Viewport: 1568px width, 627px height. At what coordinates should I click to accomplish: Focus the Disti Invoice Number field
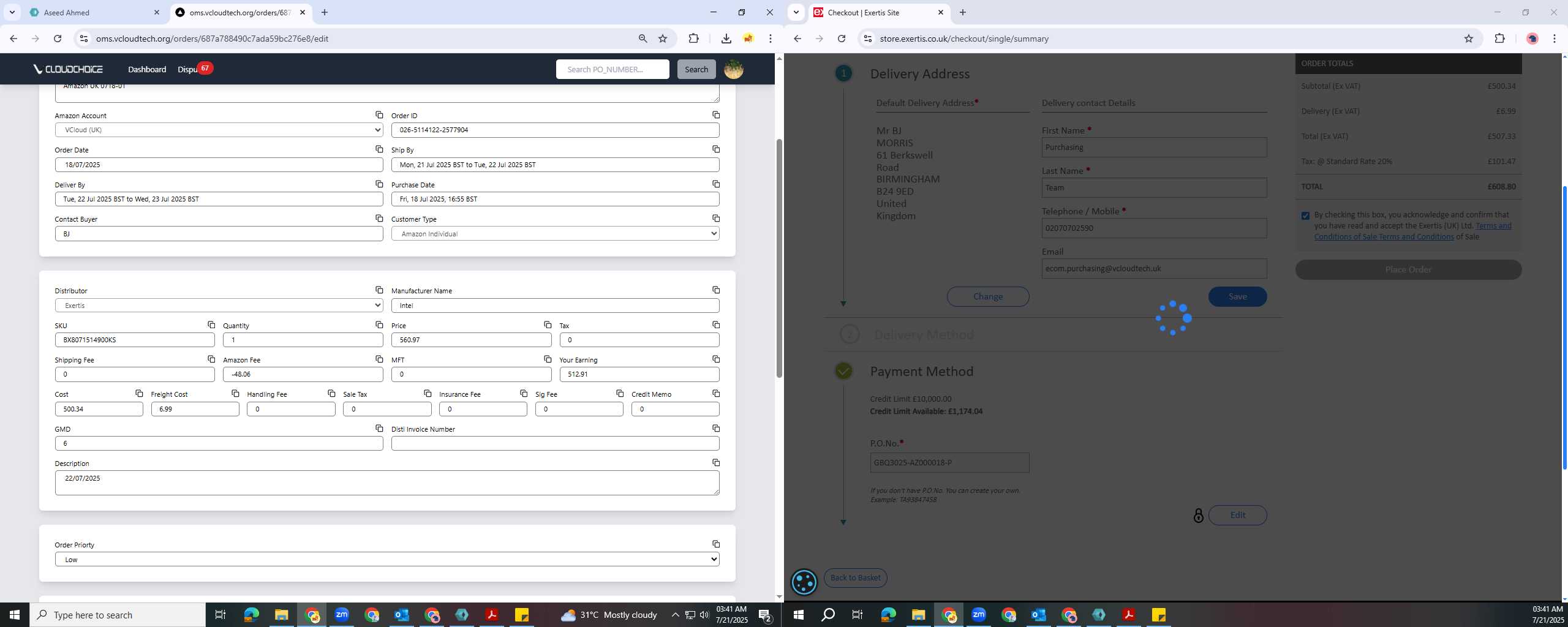555,443
